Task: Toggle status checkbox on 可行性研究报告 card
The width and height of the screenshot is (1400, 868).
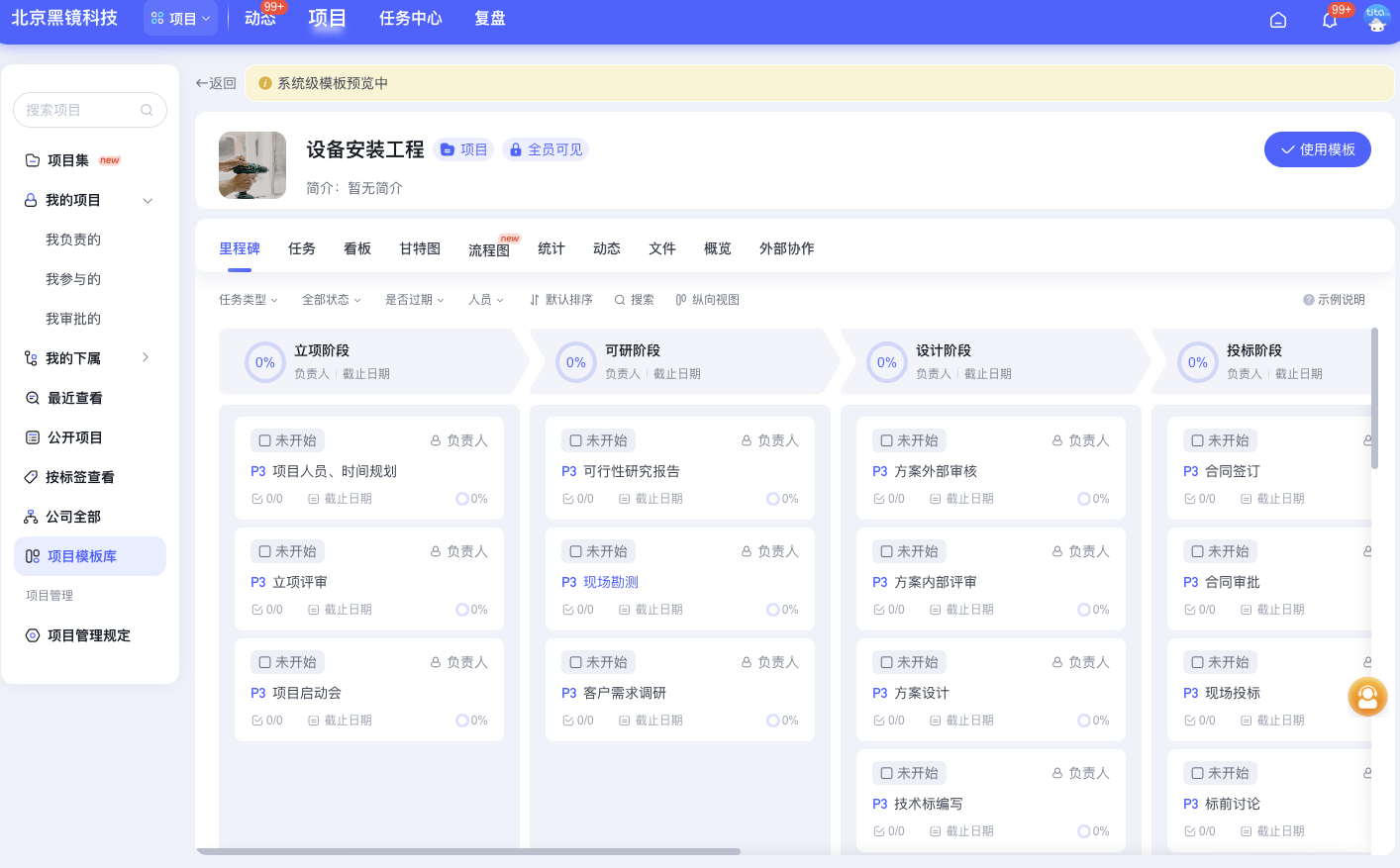Action: point(575,440)
